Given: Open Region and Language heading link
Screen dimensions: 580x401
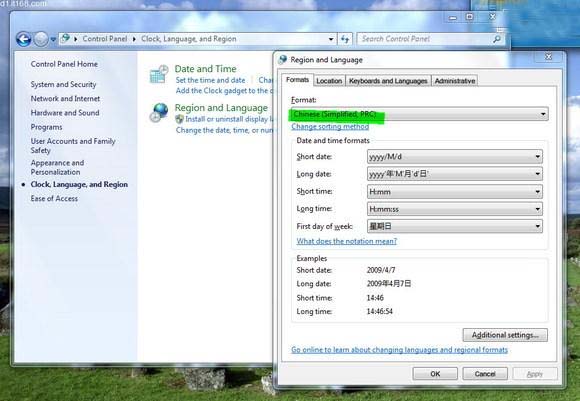Looking at the screenshot, I should pos(221,108).
